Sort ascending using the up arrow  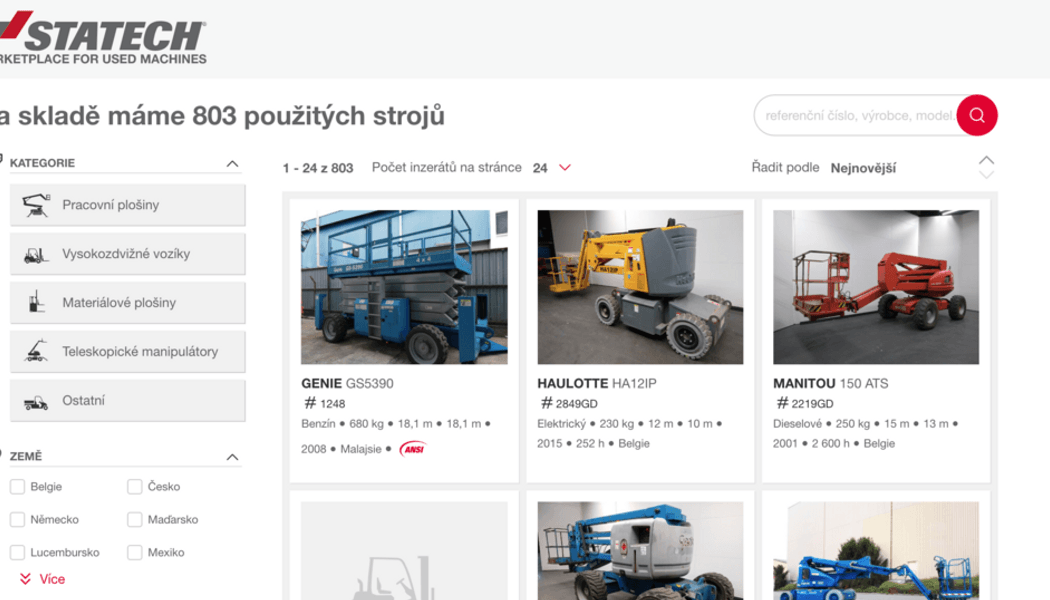tap(986, 160)
